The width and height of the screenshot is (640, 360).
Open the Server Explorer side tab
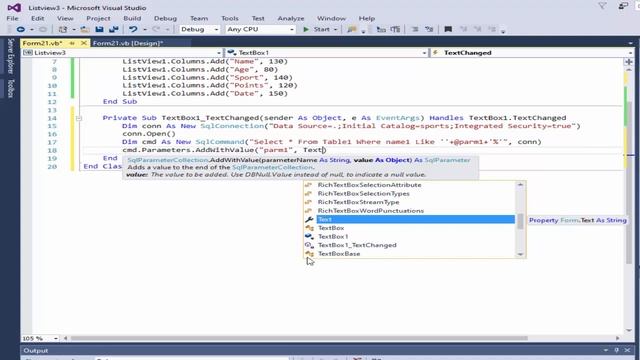click(11, 56)
